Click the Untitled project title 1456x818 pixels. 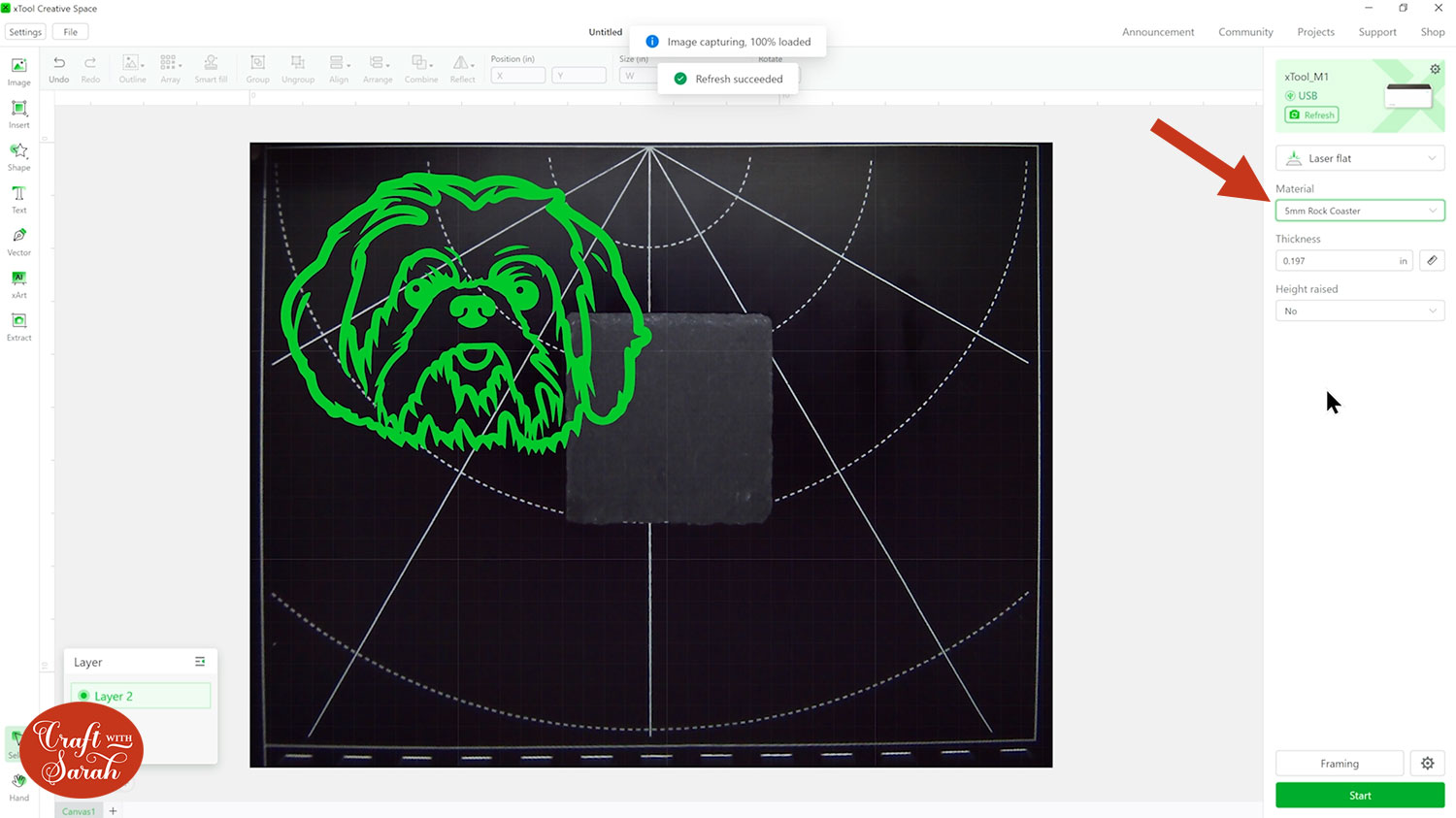605,32
